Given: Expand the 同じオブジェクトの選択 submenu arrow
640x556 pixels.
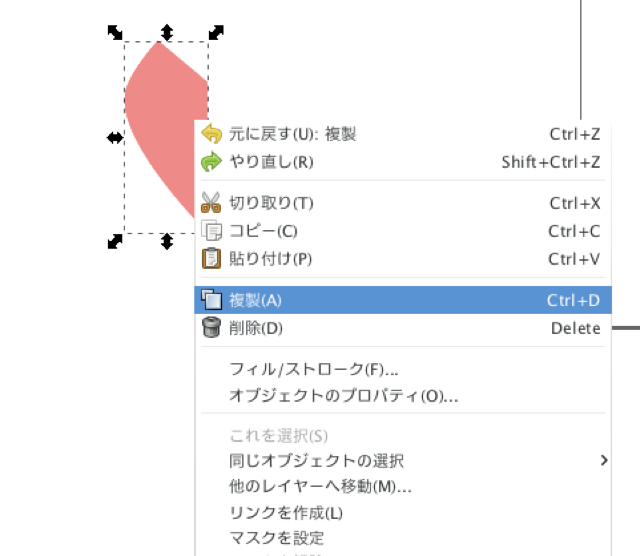Looking at the screenshot, I should 603,461.
